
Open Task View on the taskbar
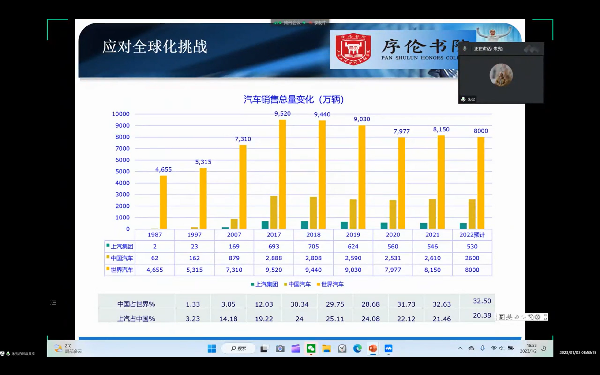(264, 349)
